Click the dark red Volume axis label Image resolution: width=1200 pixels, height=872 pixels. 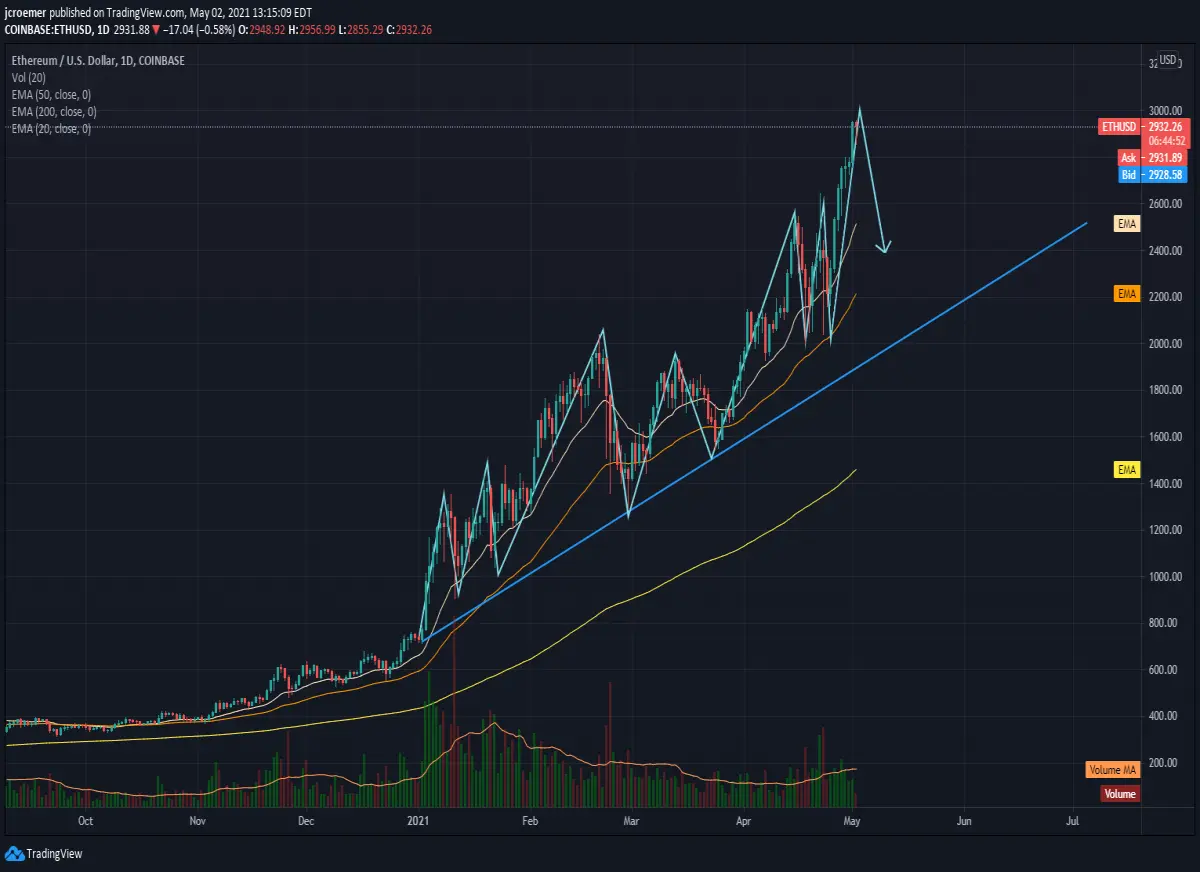click(x=1120, y=794)
